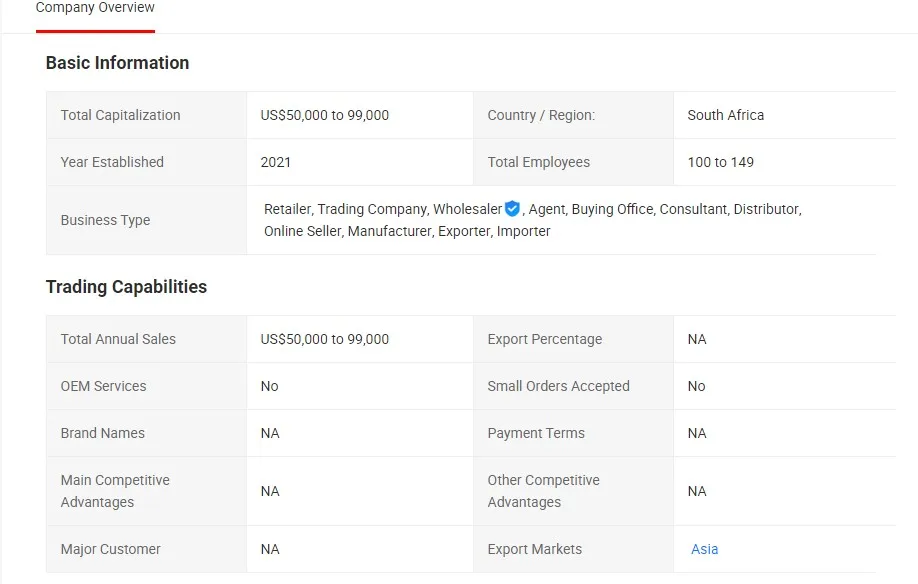Click the Trading Capabilities heading
The height and width of the screenshot is (584, 918).
(x=126, y=287)
